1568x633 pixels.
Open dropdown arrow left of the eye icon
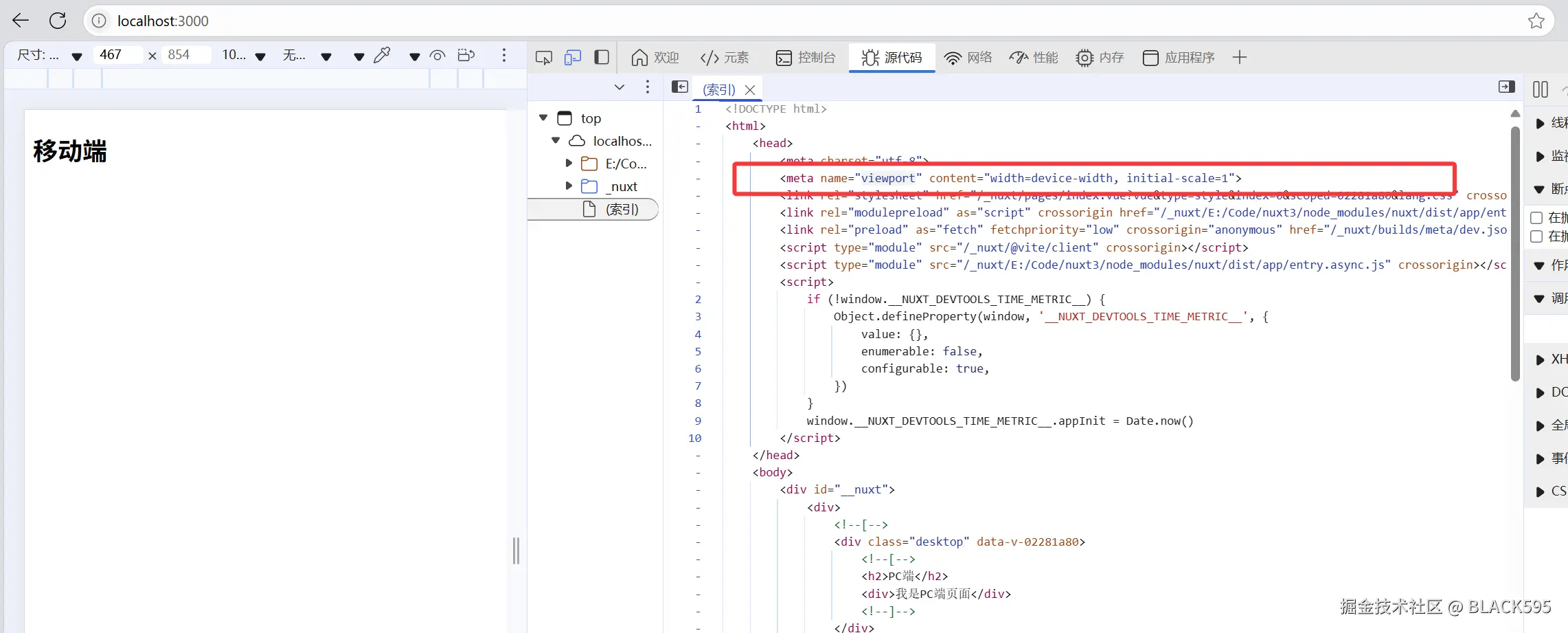coord(414,56)
